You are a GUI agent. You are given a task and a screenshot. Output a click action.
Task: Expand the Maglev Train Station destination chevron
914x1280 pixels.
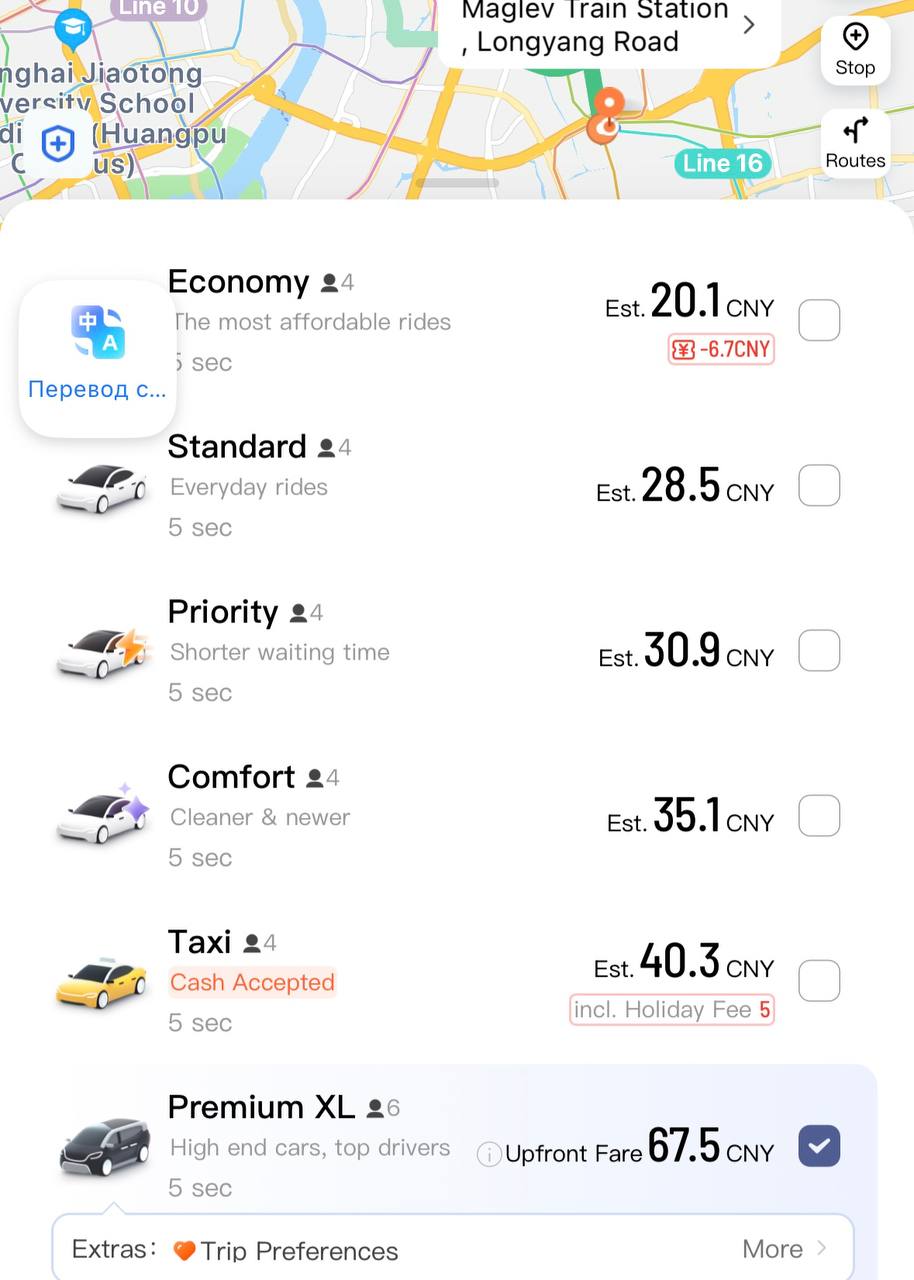click(749, 26)
